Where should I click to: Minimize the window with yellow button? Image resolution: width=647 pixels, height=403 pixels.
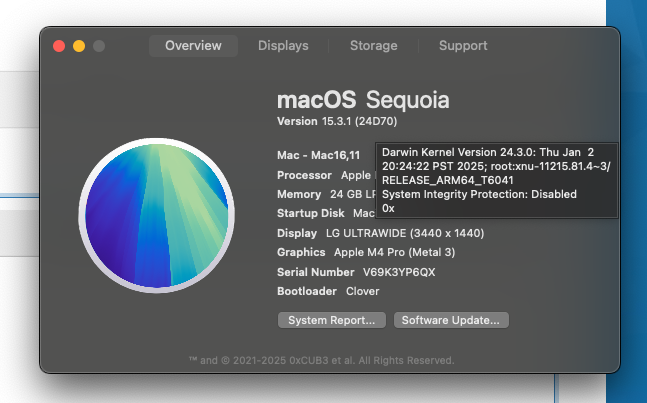point(79,46)
